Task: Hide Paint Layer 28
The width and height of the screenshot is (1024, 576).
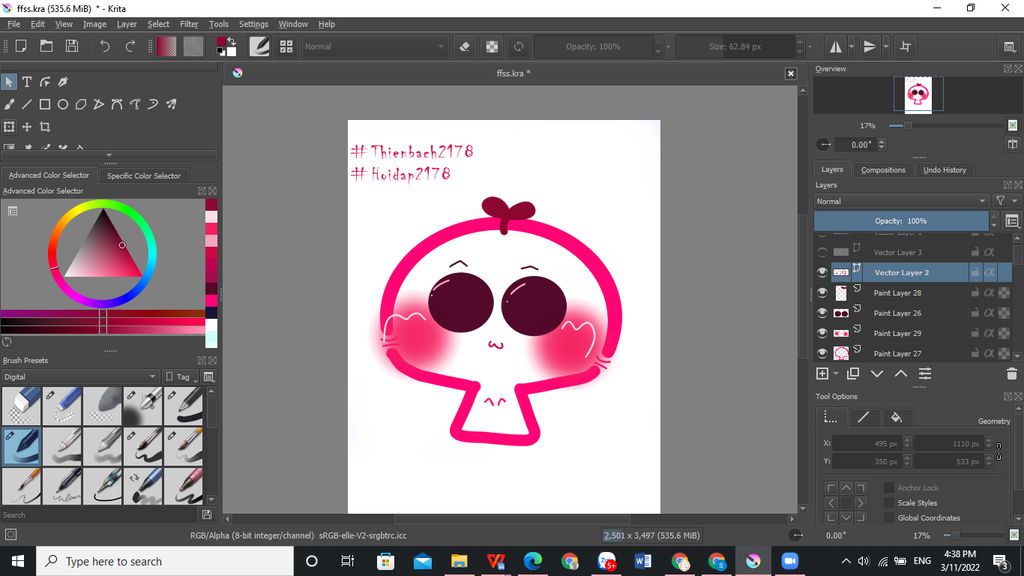Action: click(822, 293)
